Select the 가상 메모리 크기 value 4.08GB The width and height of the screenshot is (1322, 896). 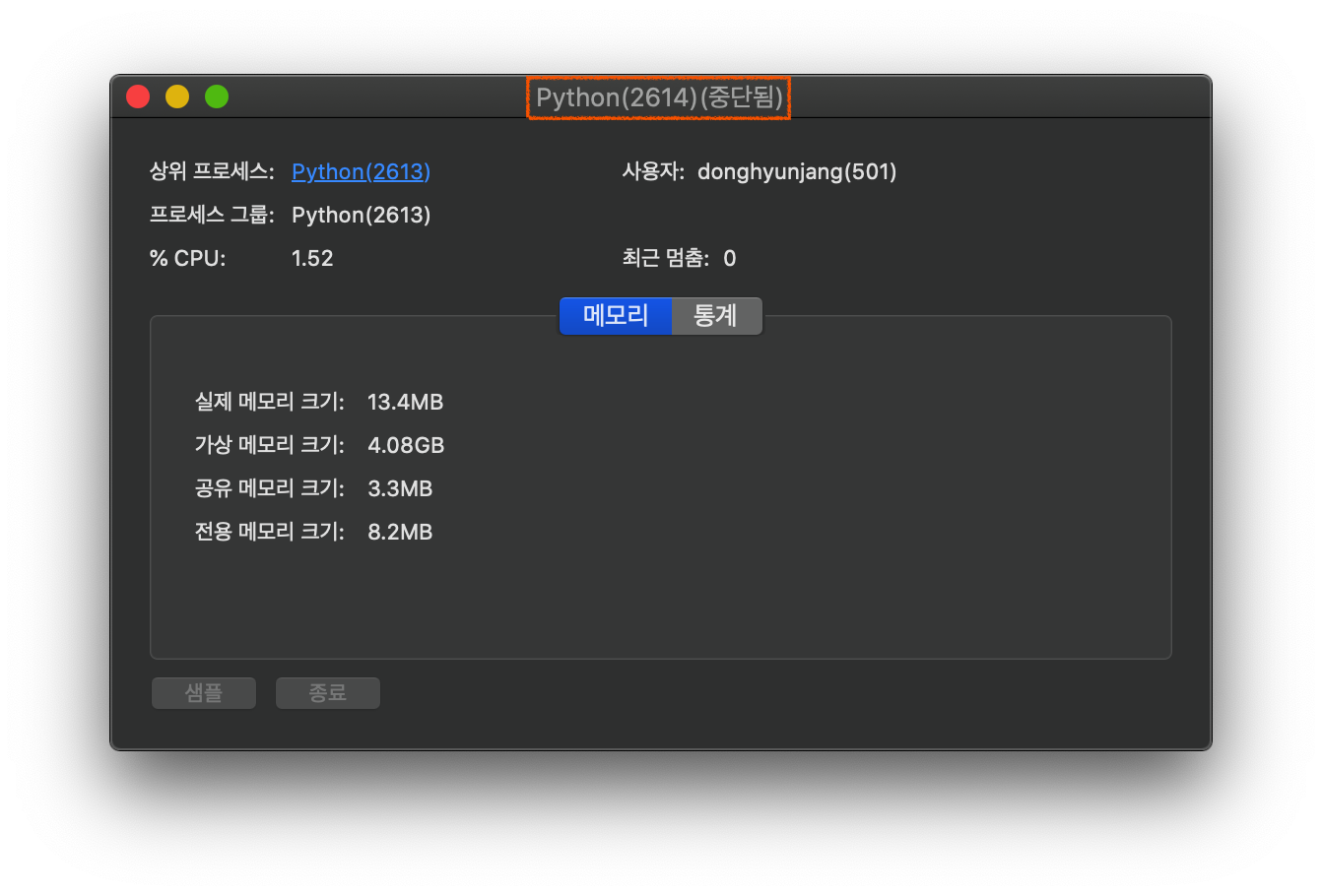[x=406, y=445]
